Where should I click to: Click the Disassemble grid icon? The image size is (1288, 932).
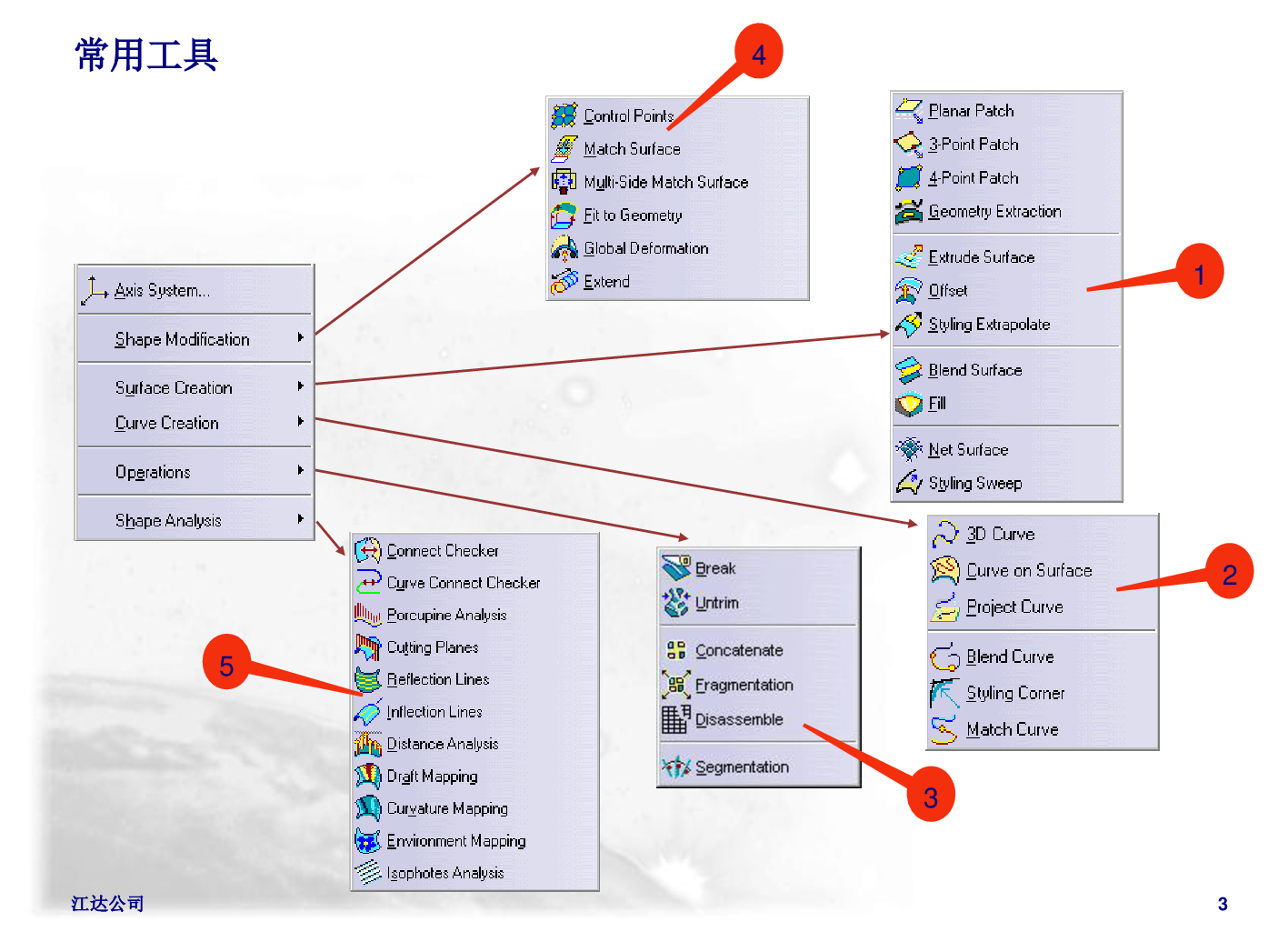pyautogui.click(x=675, y=719)
